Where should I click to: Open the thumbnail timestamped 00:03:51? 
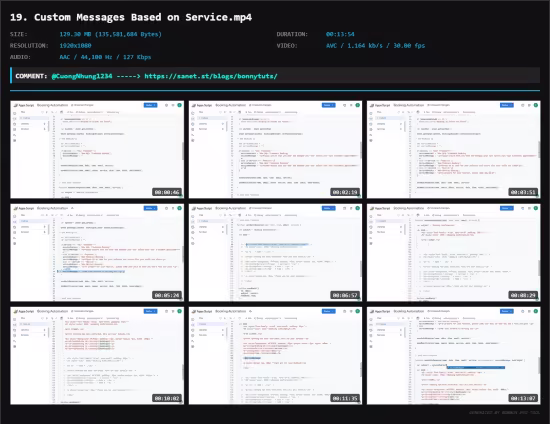[454, 149]
